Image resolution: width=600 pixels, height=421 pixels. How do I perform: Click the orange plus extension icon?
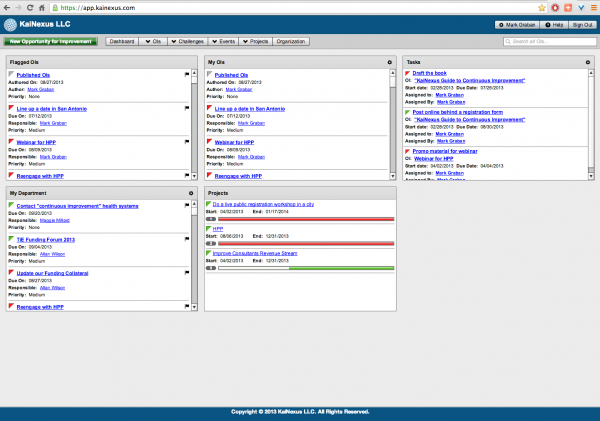point(568,8)
